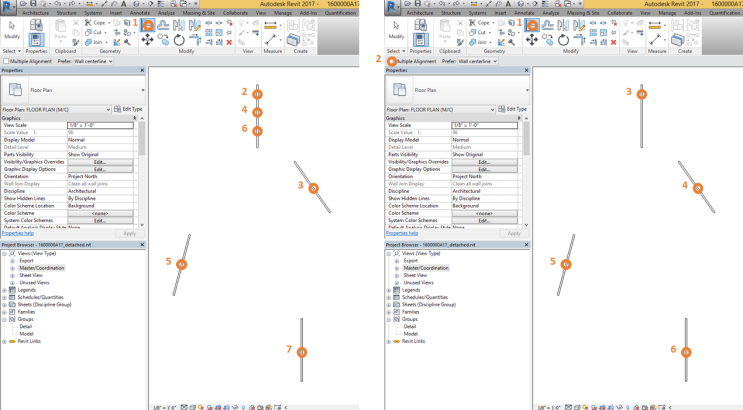Open Revit application menu in left window

click(x=8, y=7)
